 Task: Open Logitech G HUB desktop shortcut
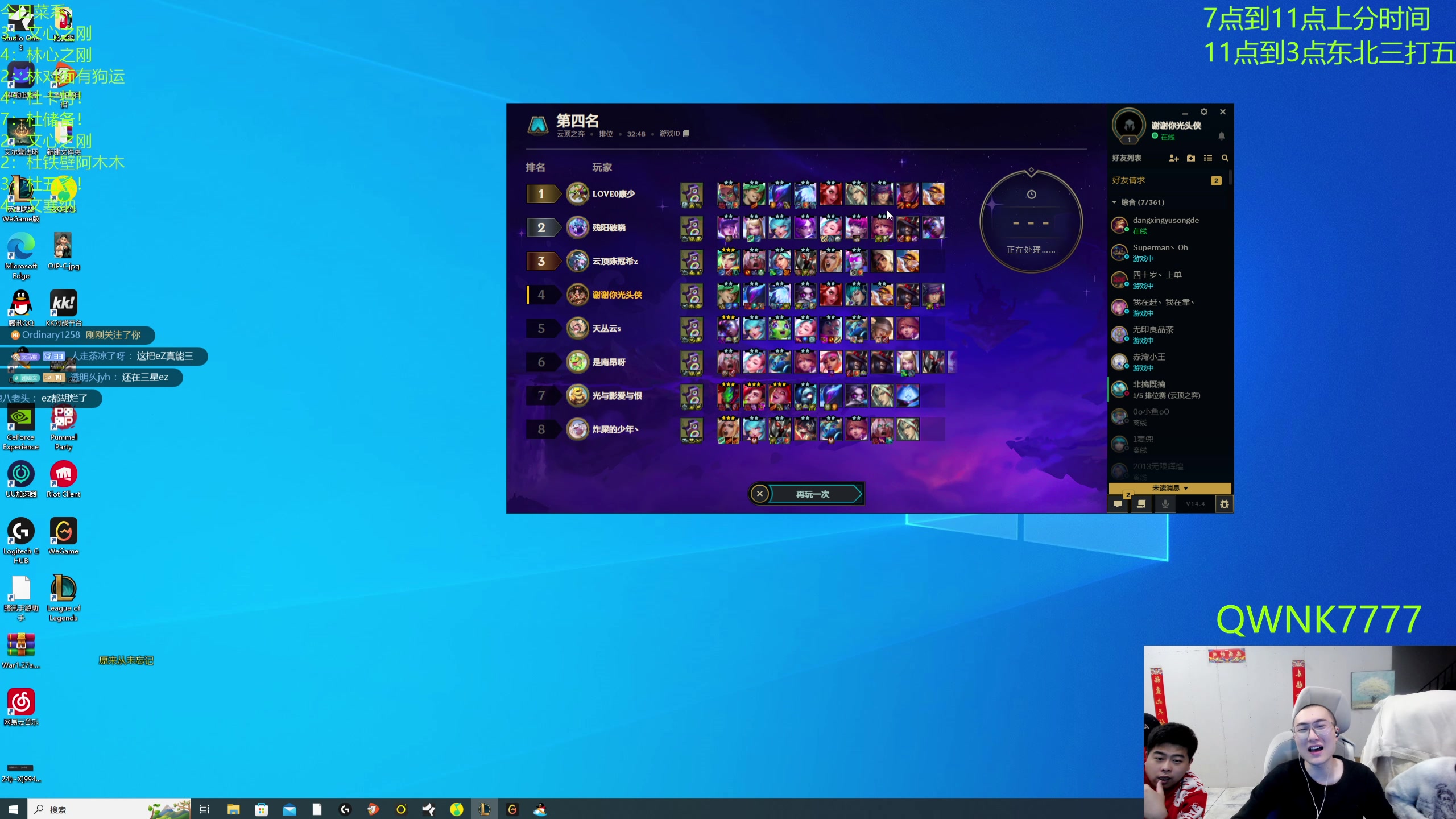click(21, 541)
